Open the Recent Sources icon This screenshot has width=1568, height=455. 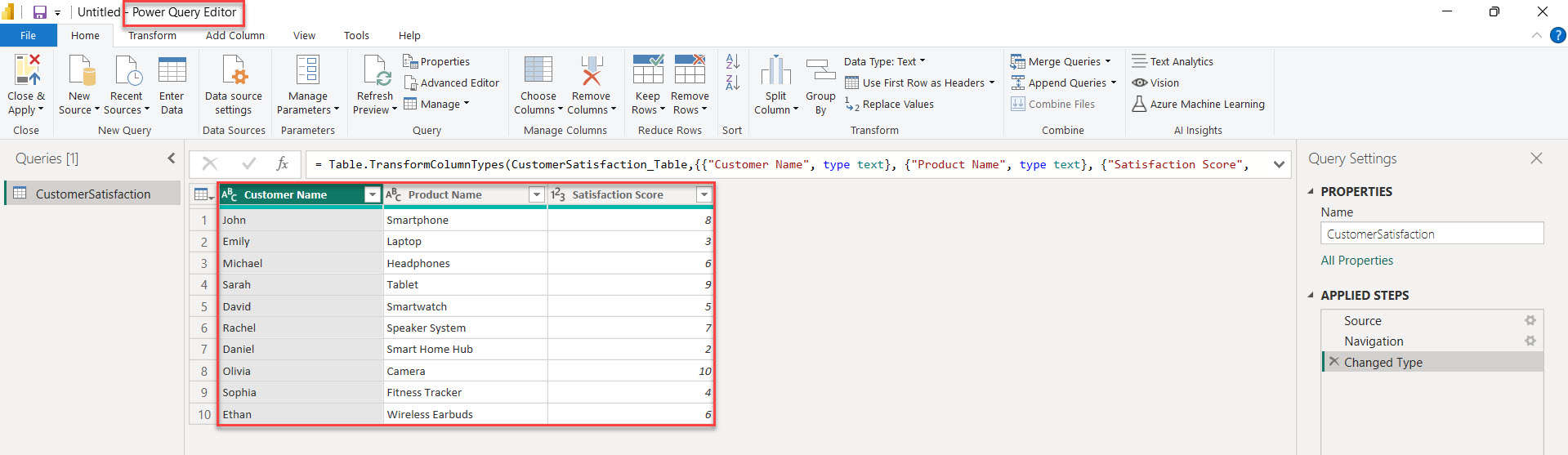click(x=127, y=70)
